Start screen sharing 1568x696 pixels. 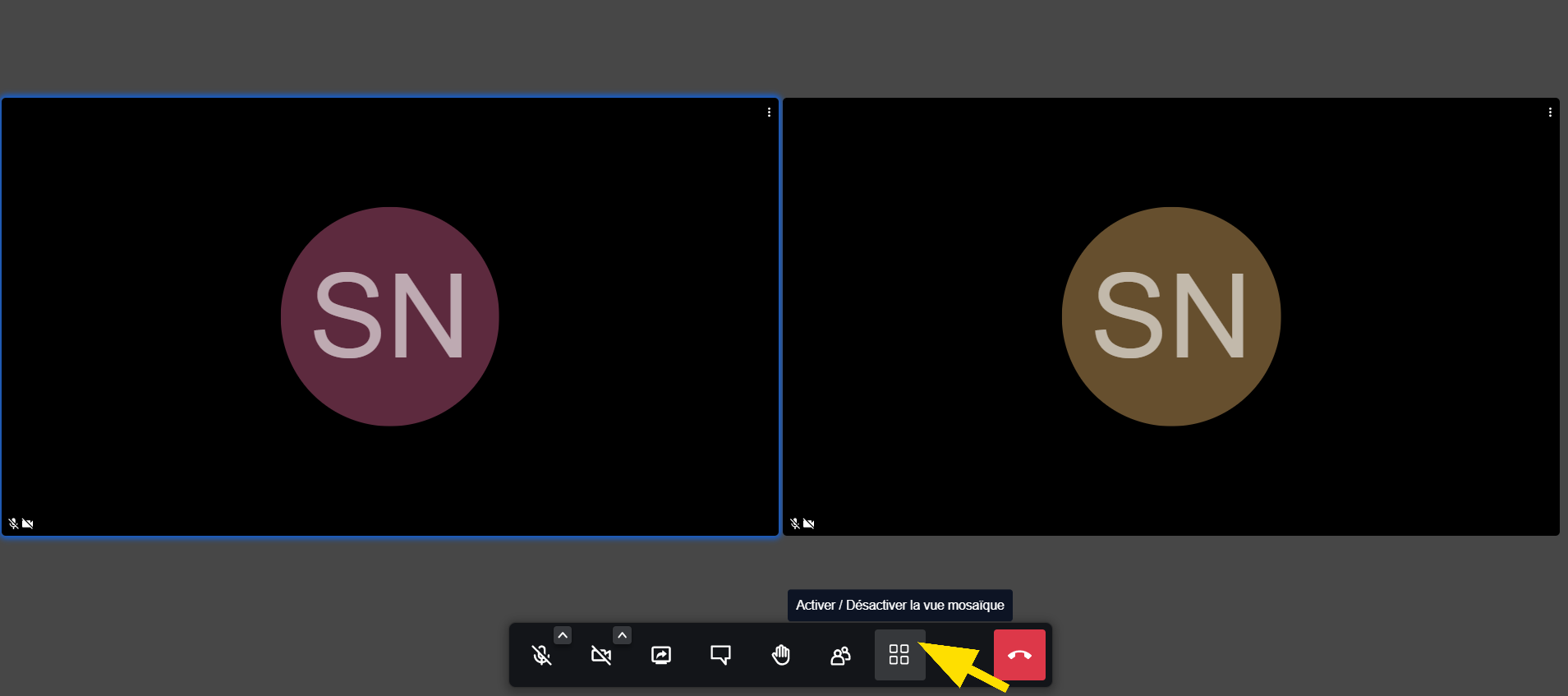click(661, 655)
